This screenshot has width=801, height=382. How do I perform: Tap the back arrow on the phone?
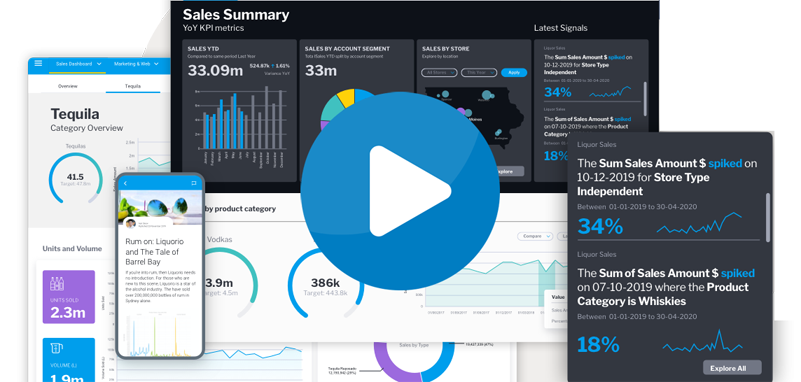click(125, 183)
